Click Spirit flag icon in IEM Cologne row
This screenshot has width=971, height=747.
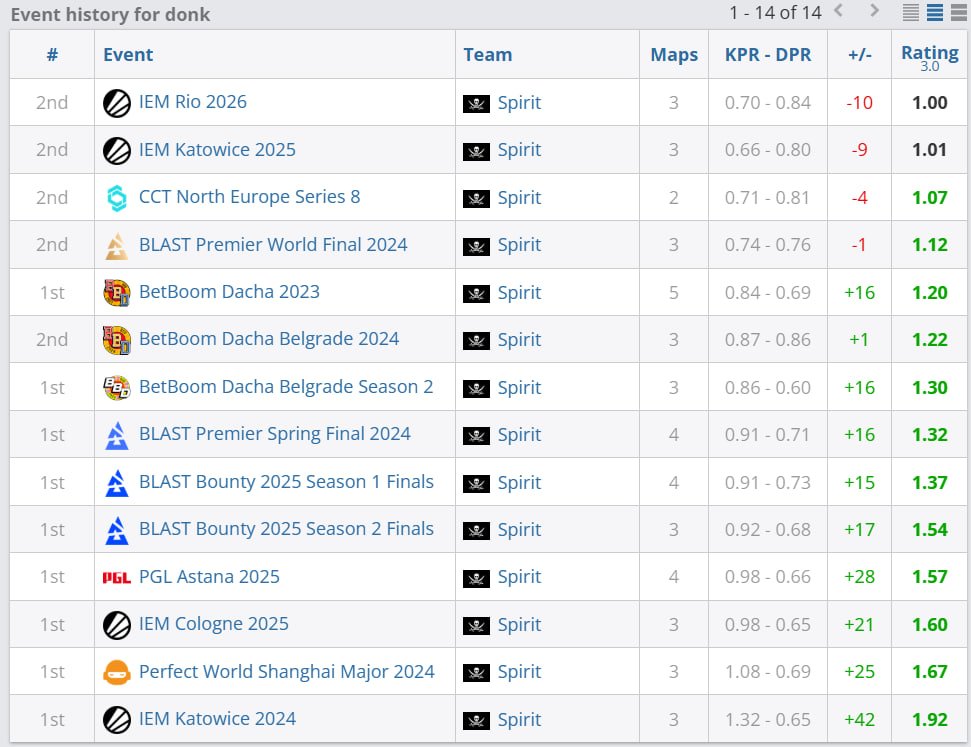[476, 626]
